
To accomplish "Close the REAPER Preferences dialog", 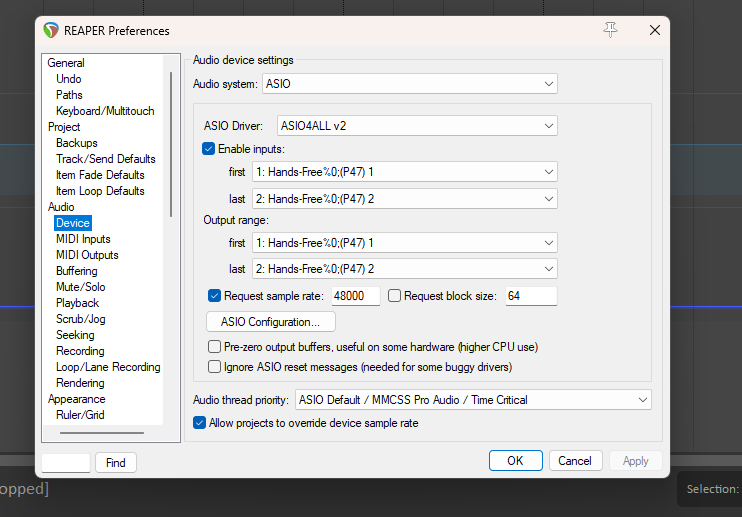I will click(655, 30).
